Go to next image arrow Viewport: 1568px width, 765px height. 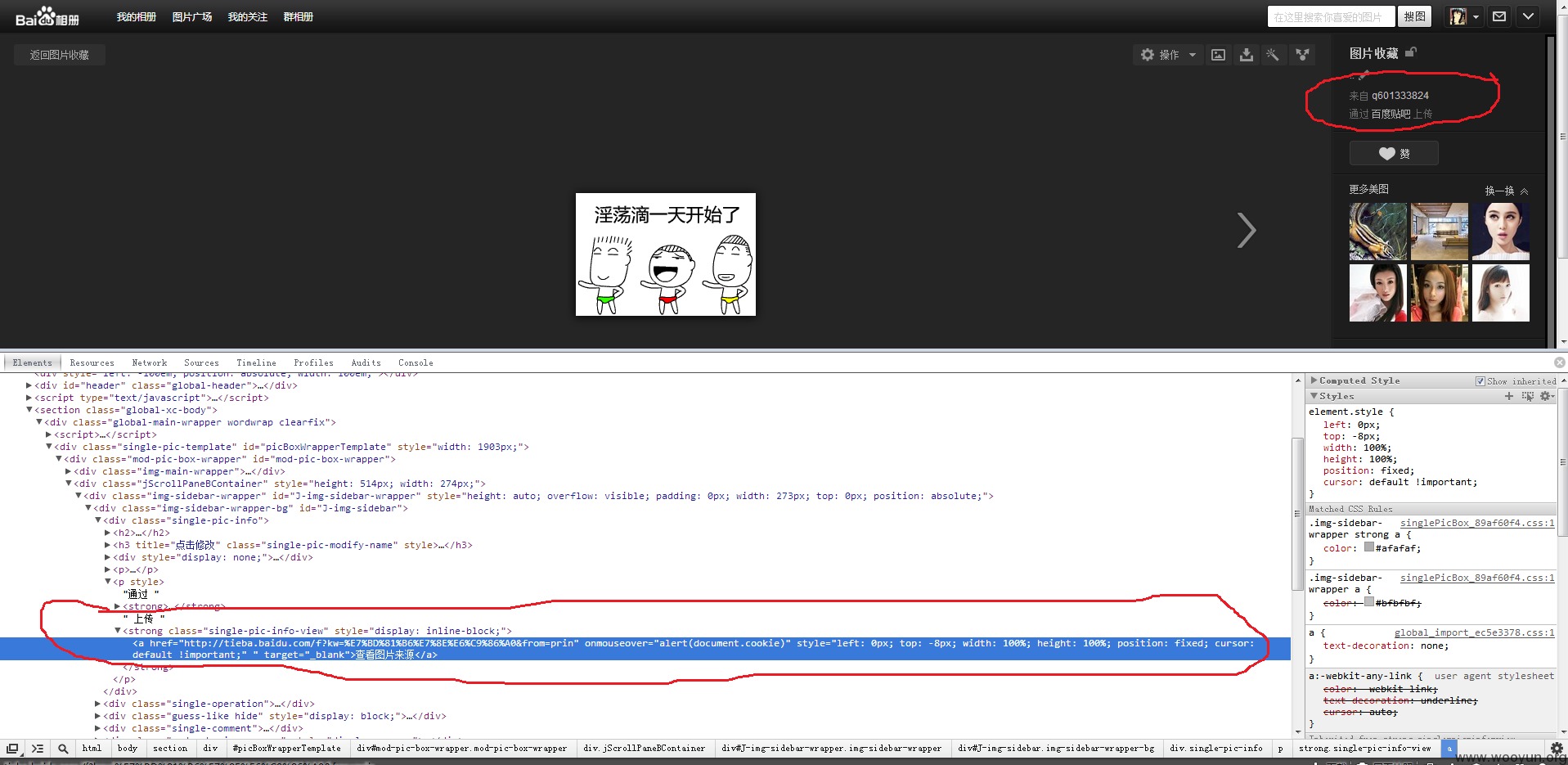1246,230
